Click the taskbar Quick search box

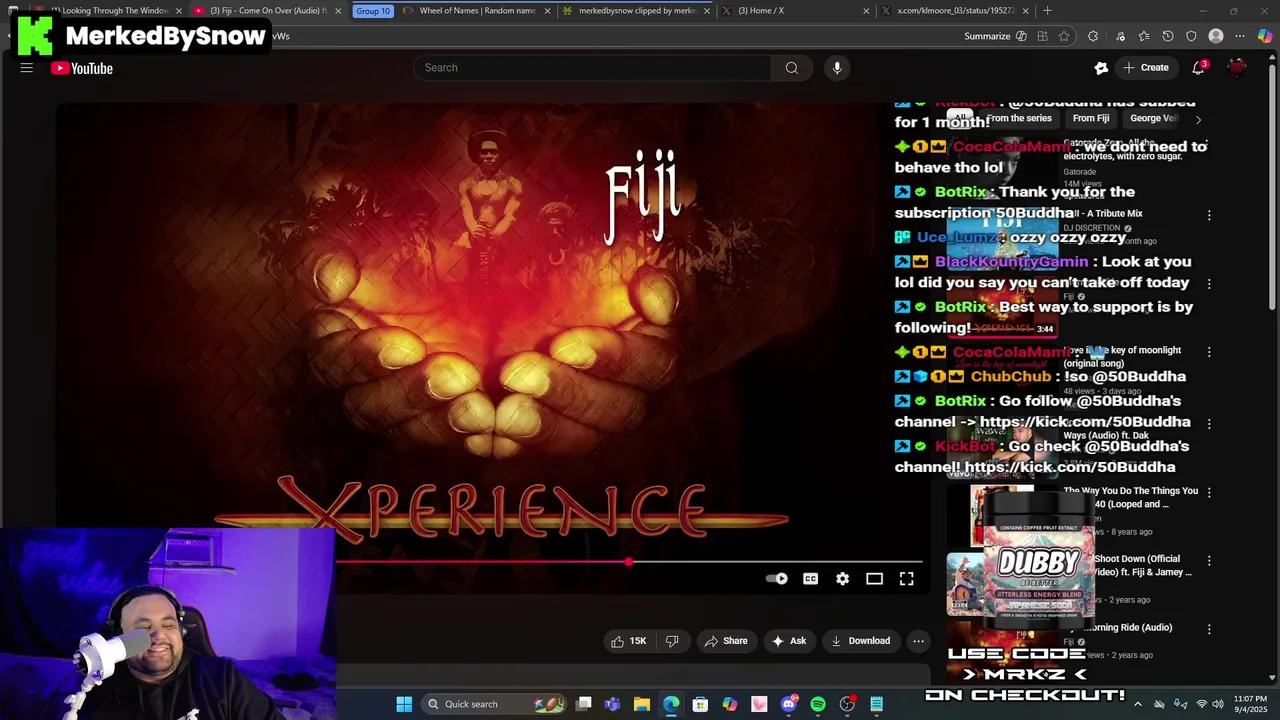coord(494,704)
